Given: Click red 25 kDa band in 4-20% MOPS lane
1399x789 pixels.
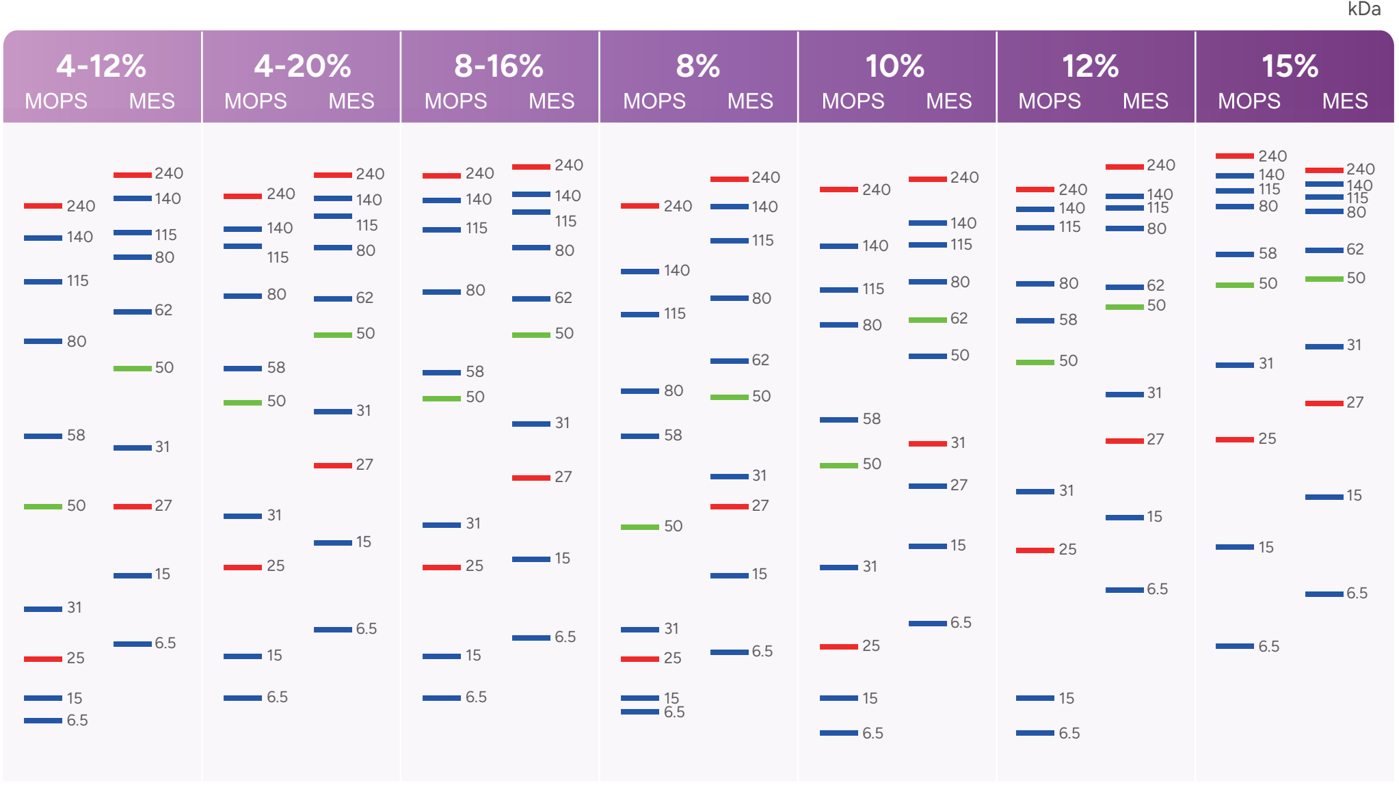Looking at the screenshot, I should [242, 567].
